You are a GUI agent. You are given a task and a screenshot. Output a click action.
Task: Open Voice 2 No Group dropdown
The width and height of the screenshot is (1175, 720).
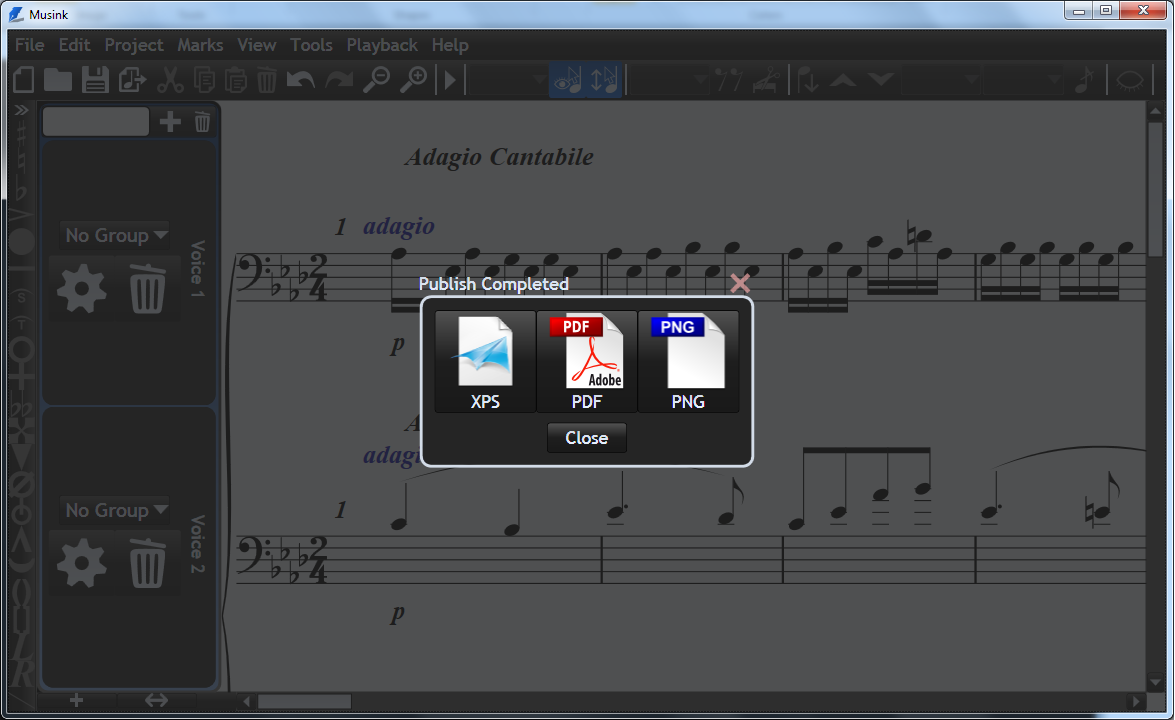[115, 510]
